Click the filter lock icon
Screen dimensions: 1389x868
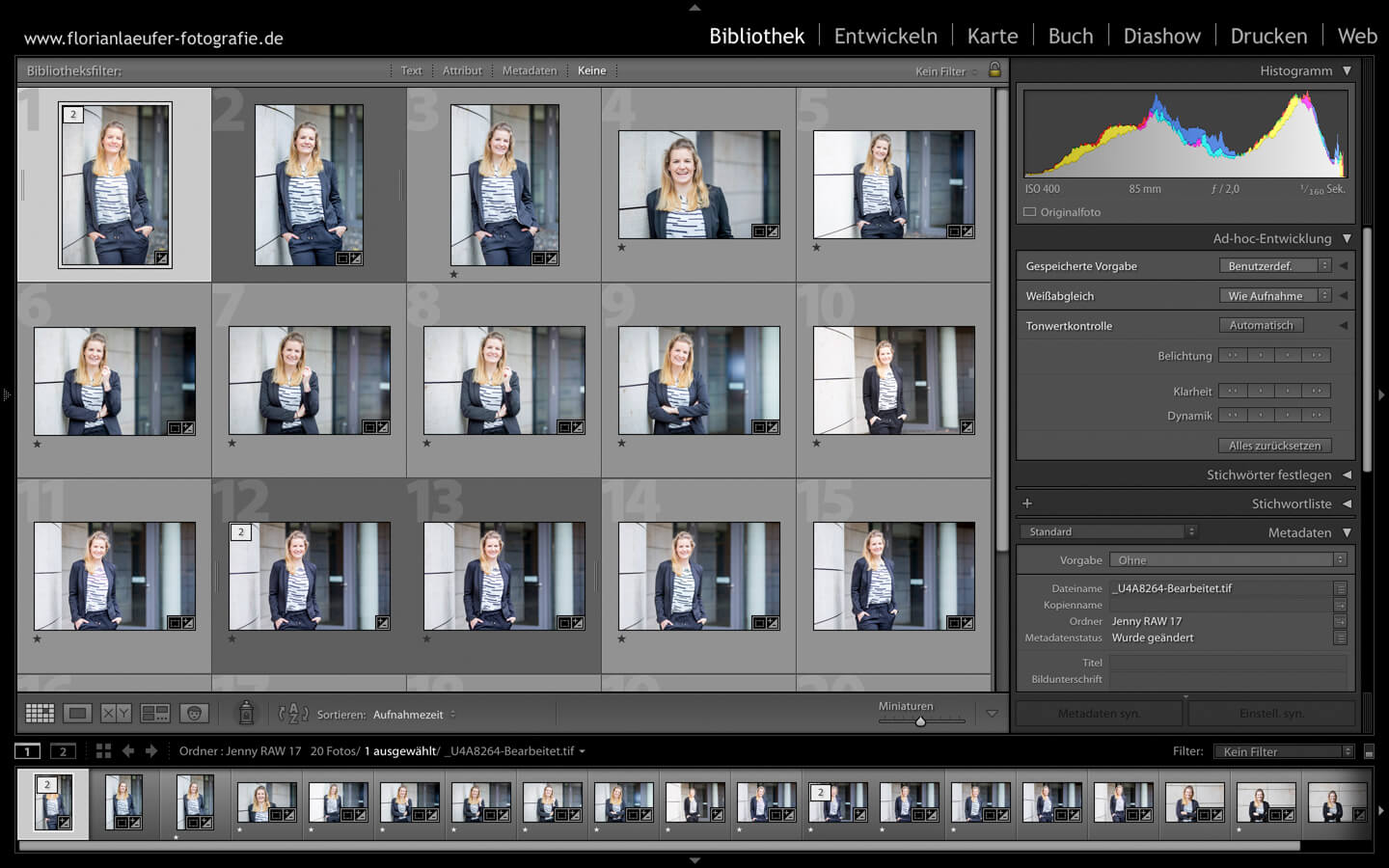pos(995,69)
